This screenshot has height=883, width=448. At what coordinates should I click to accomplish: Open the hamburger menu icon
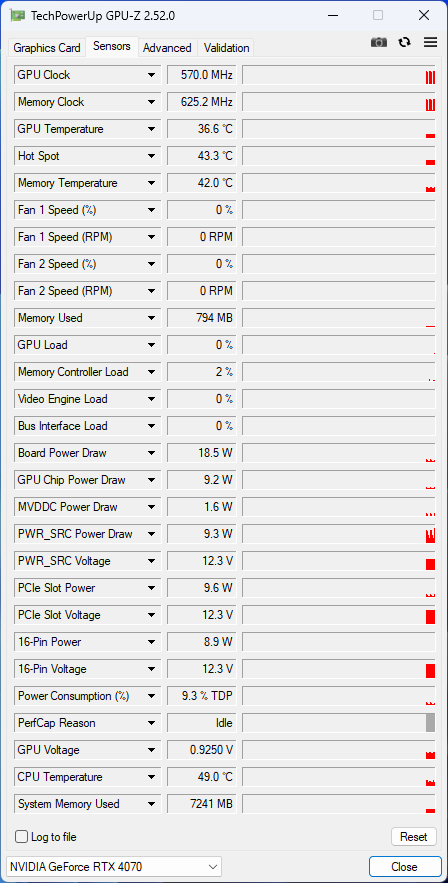431,42
